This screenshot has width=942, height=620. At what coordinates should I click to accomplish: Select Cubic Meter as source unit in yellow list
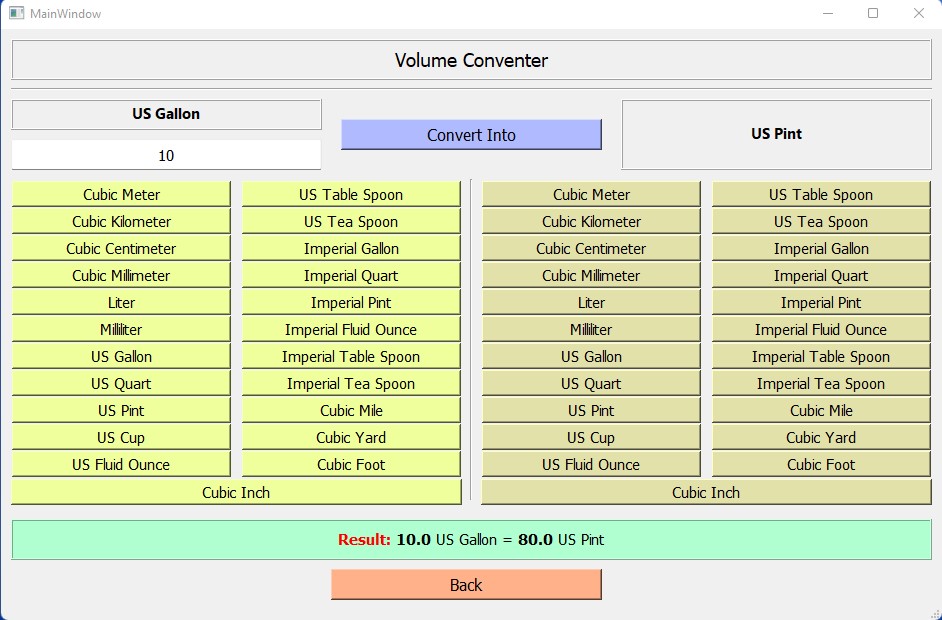click(121, 195)
